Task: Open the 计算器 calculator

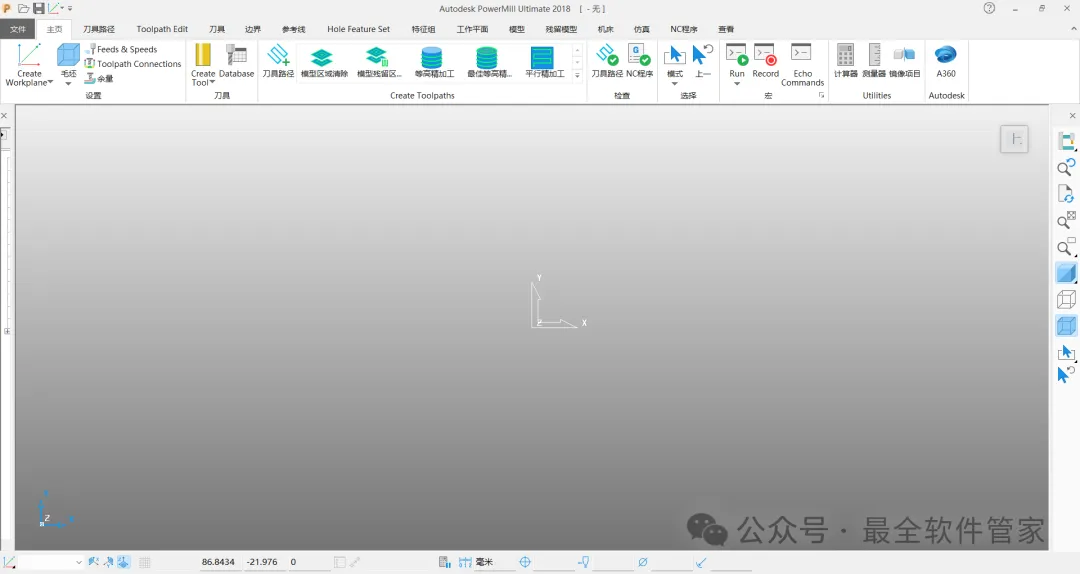Action: (x=845, y=61)
